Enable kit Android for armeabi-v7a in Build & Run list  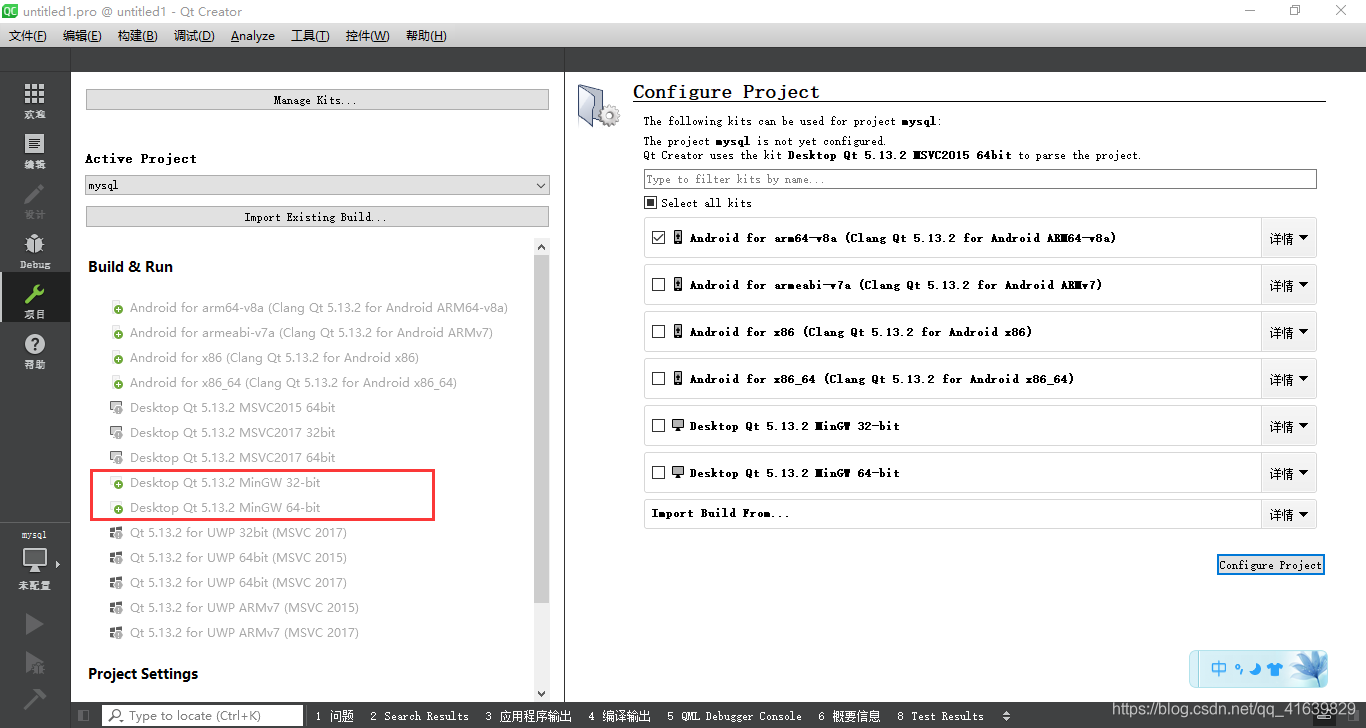tap(301, 333)
